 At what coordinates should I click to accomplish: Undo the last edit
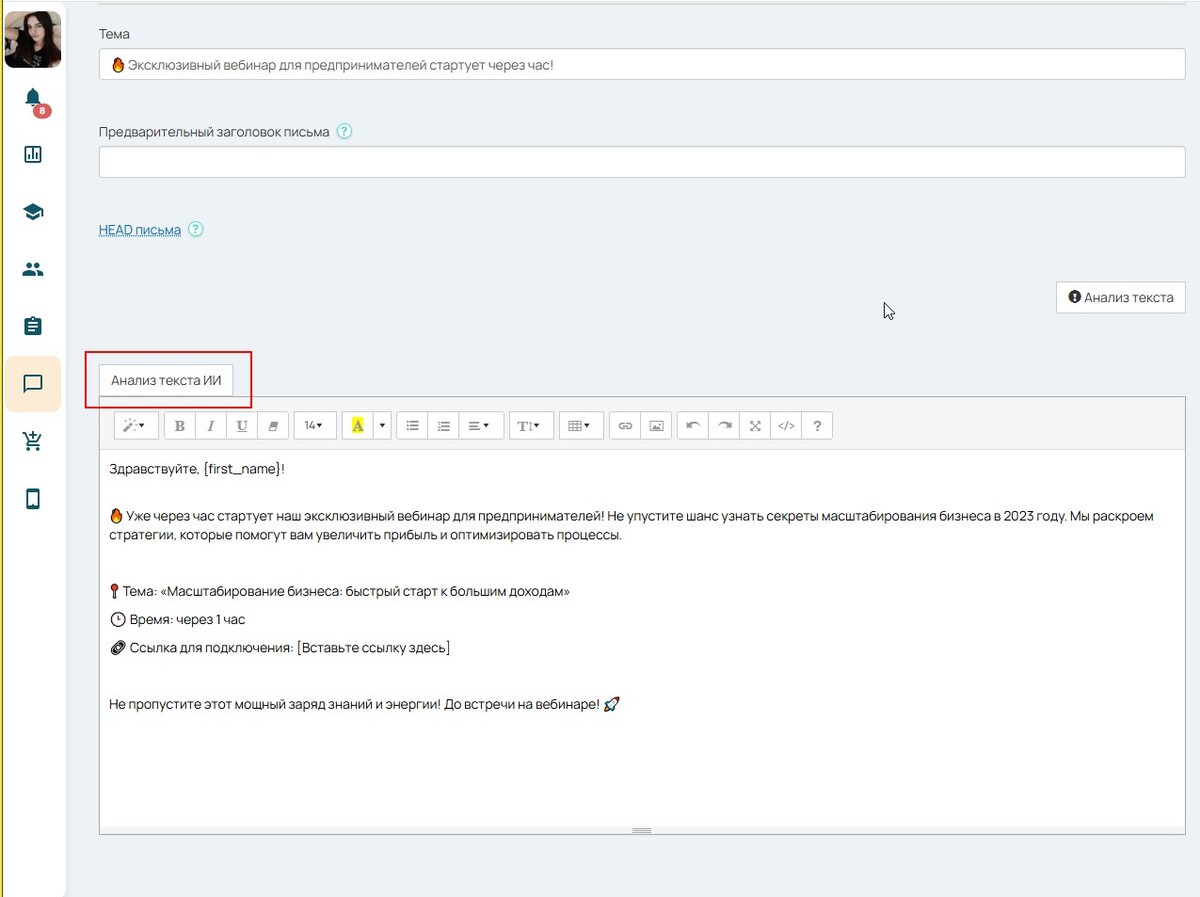[x=693, y=426]
